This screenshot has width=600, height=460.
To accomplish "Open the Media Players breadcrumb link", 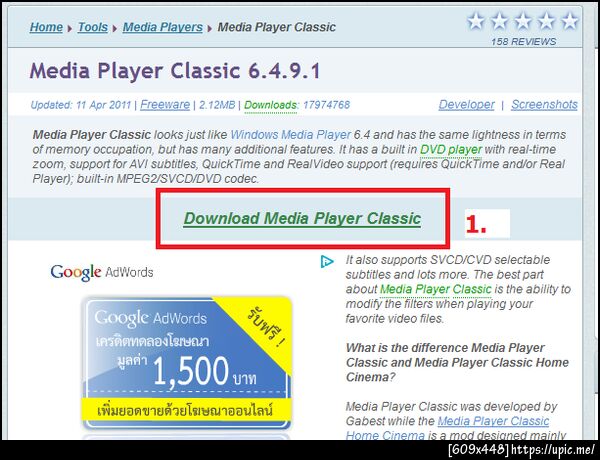I will [x=163, y=27].
